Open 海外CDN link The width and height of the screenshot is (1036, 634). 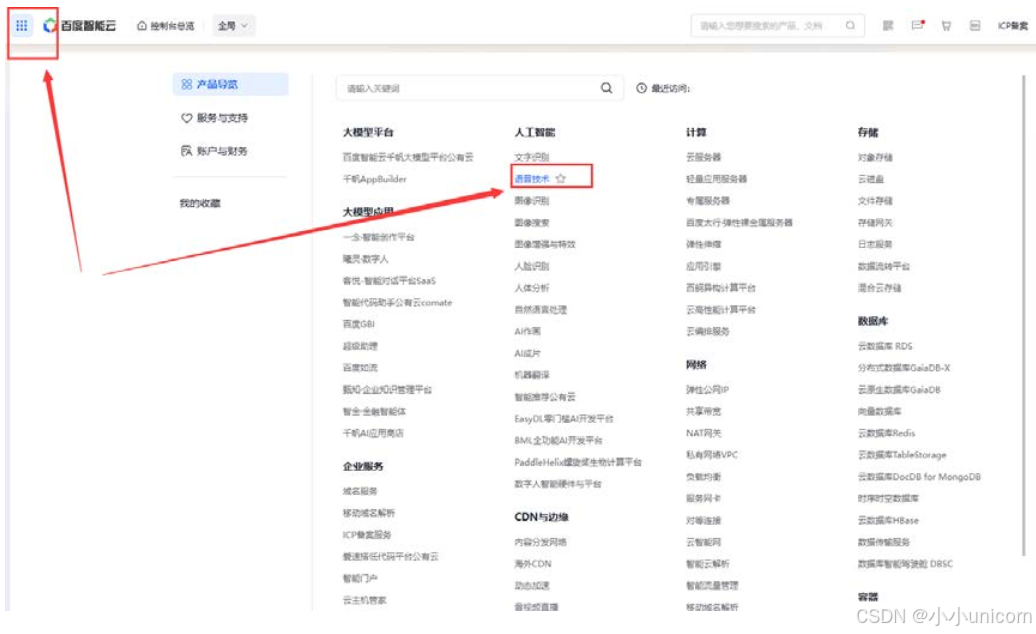click(533, 564)
